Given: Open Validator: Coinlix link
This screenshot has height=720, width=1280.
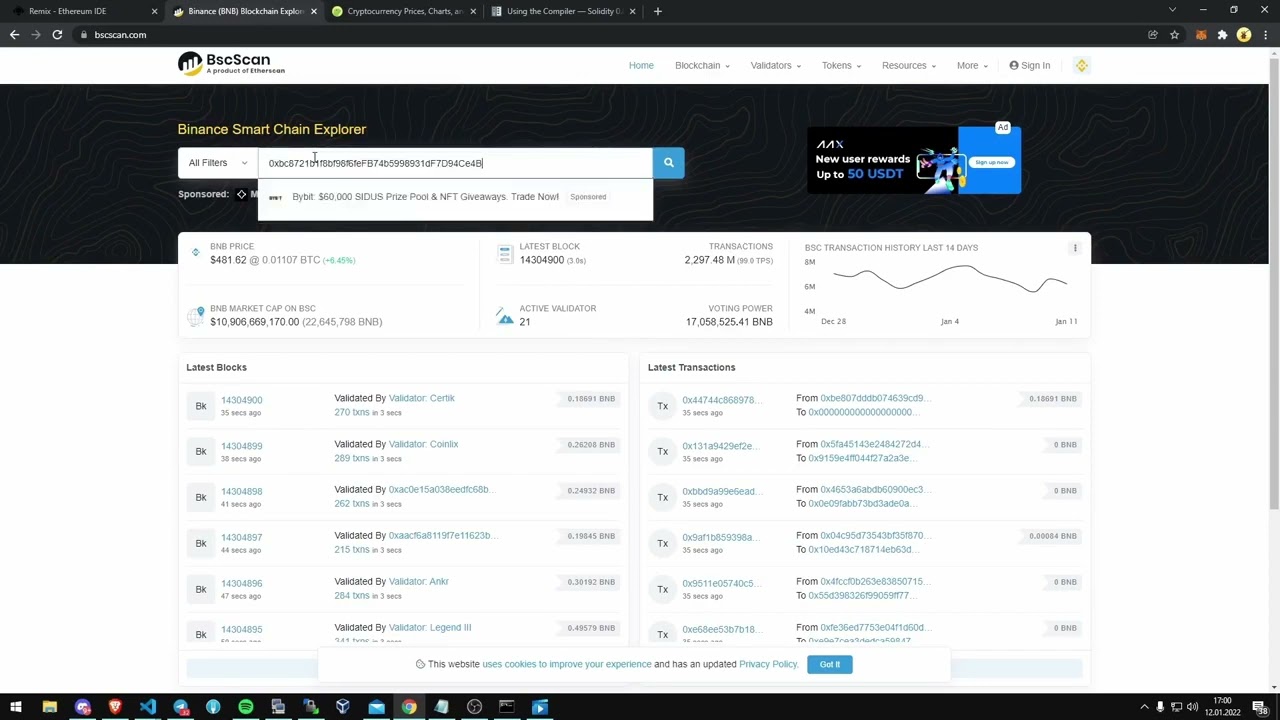Looking at the screenshot, I should pos(424,444).
